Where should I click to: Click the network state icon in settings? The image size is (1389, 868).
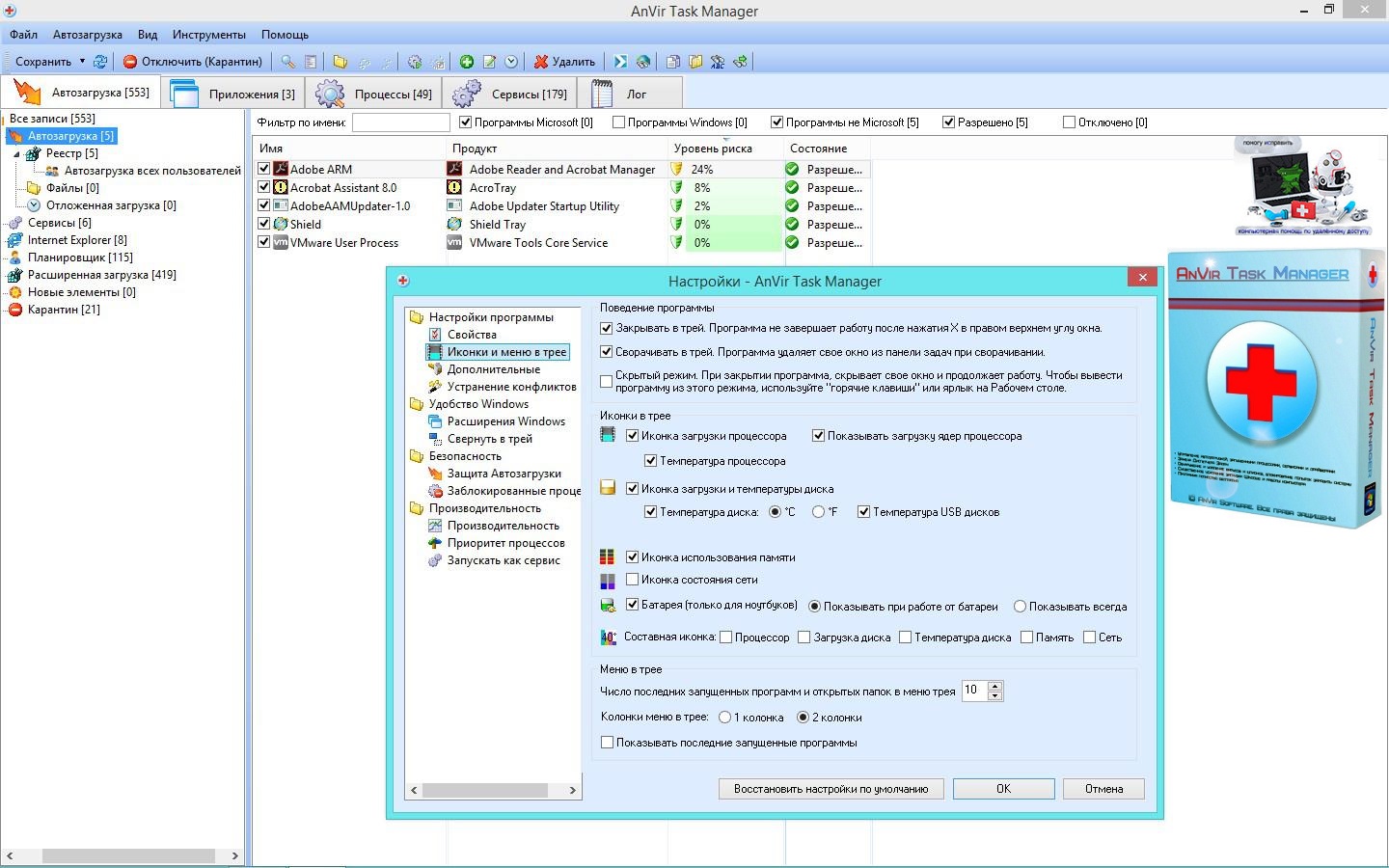[608, 582]
